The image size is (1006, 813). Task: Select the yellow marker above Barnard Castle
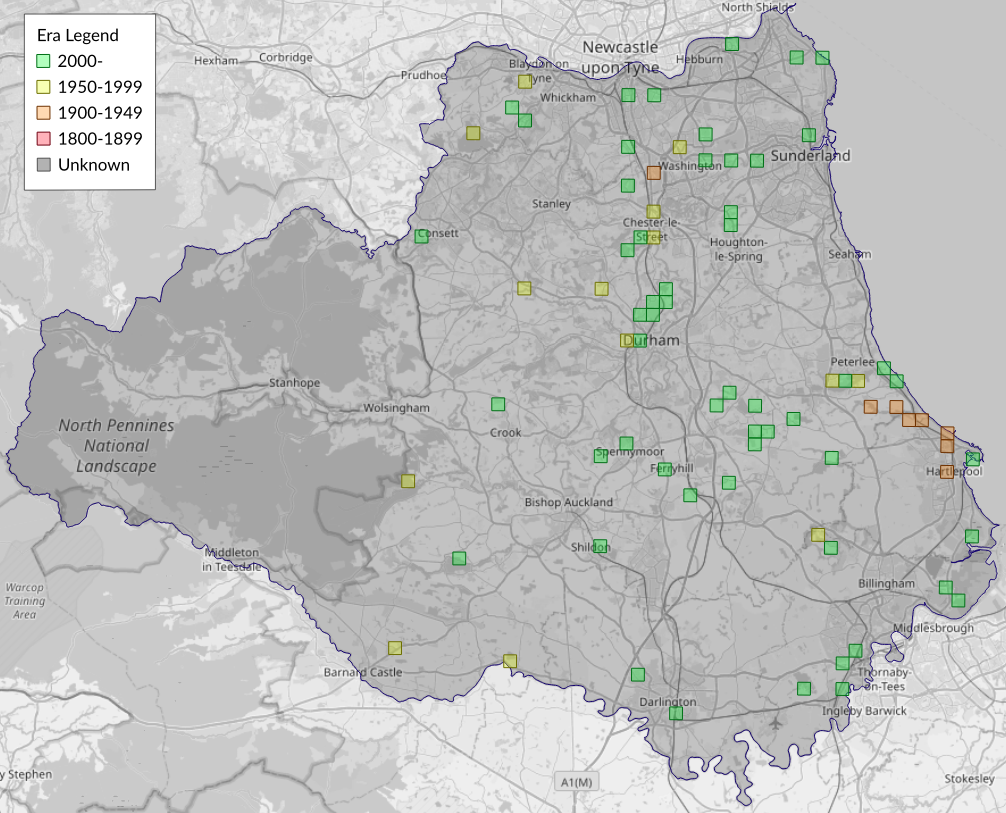[394, 647]
